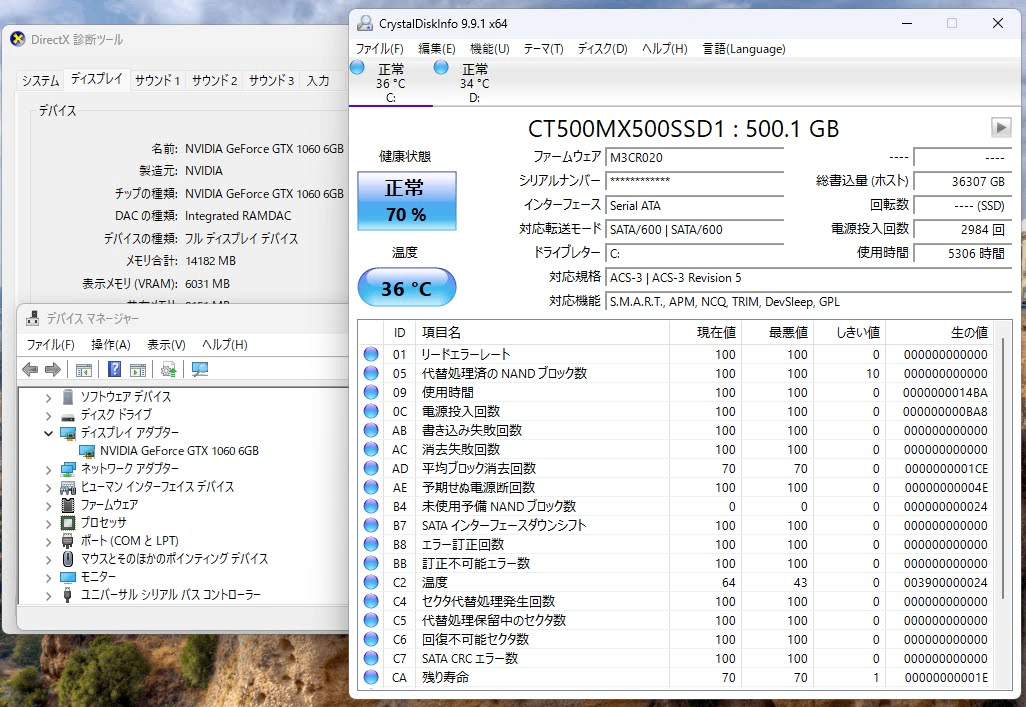
Task: Click the 現在値 column header
Action: [x=705, y=333]
